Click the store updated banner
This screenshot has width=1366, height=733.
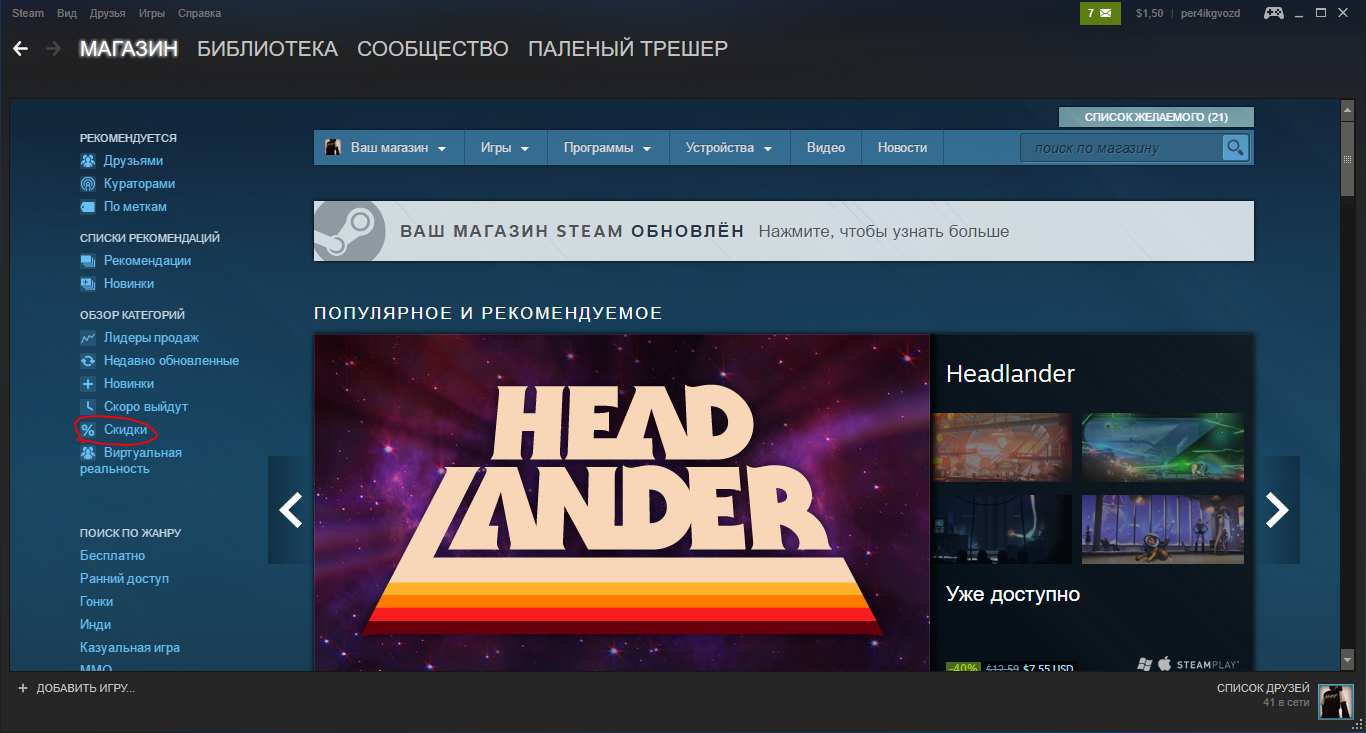[784, 231]
